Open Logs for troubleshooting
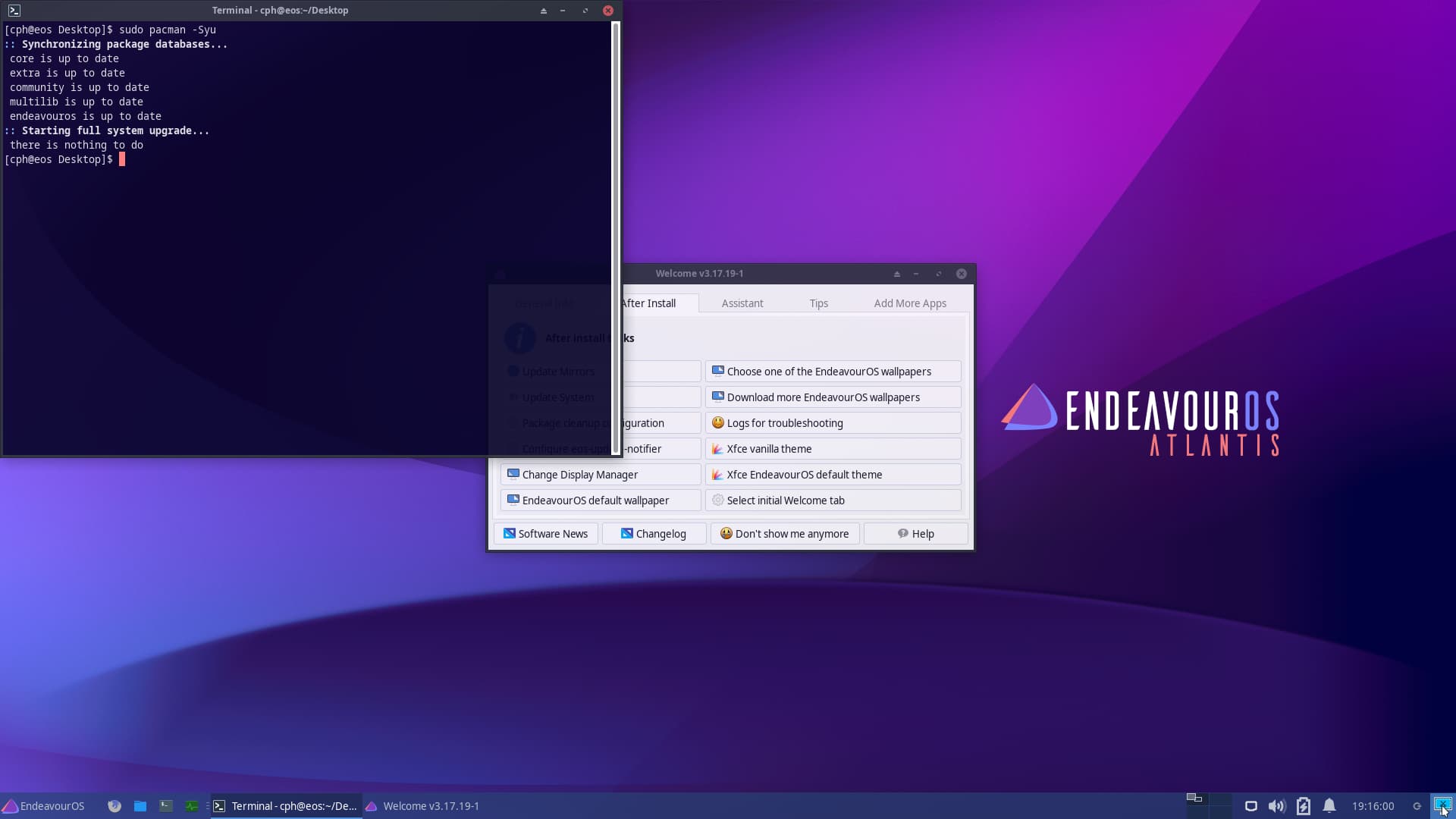 tap(833, 423)
